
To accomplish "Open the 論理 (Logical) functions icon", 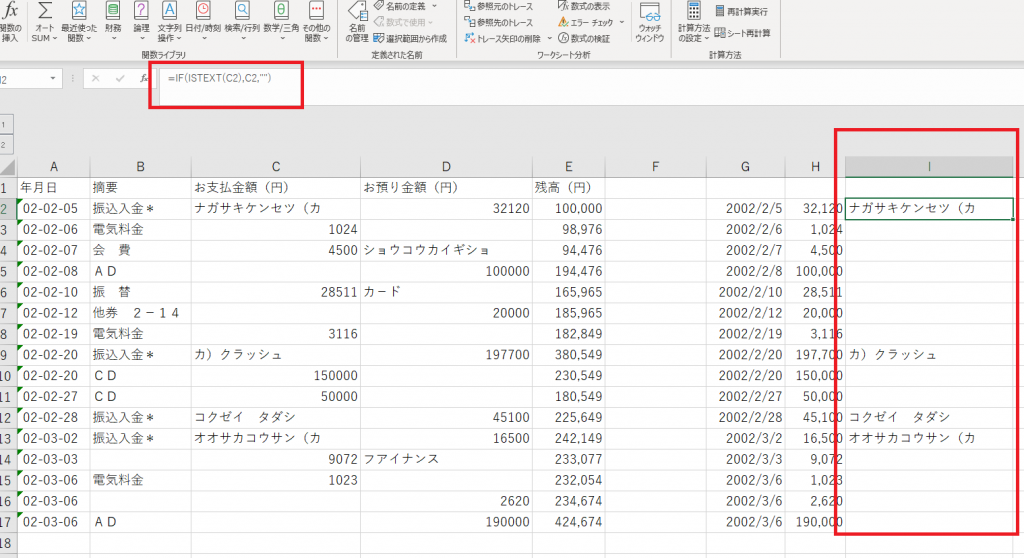I will [141, 12].
